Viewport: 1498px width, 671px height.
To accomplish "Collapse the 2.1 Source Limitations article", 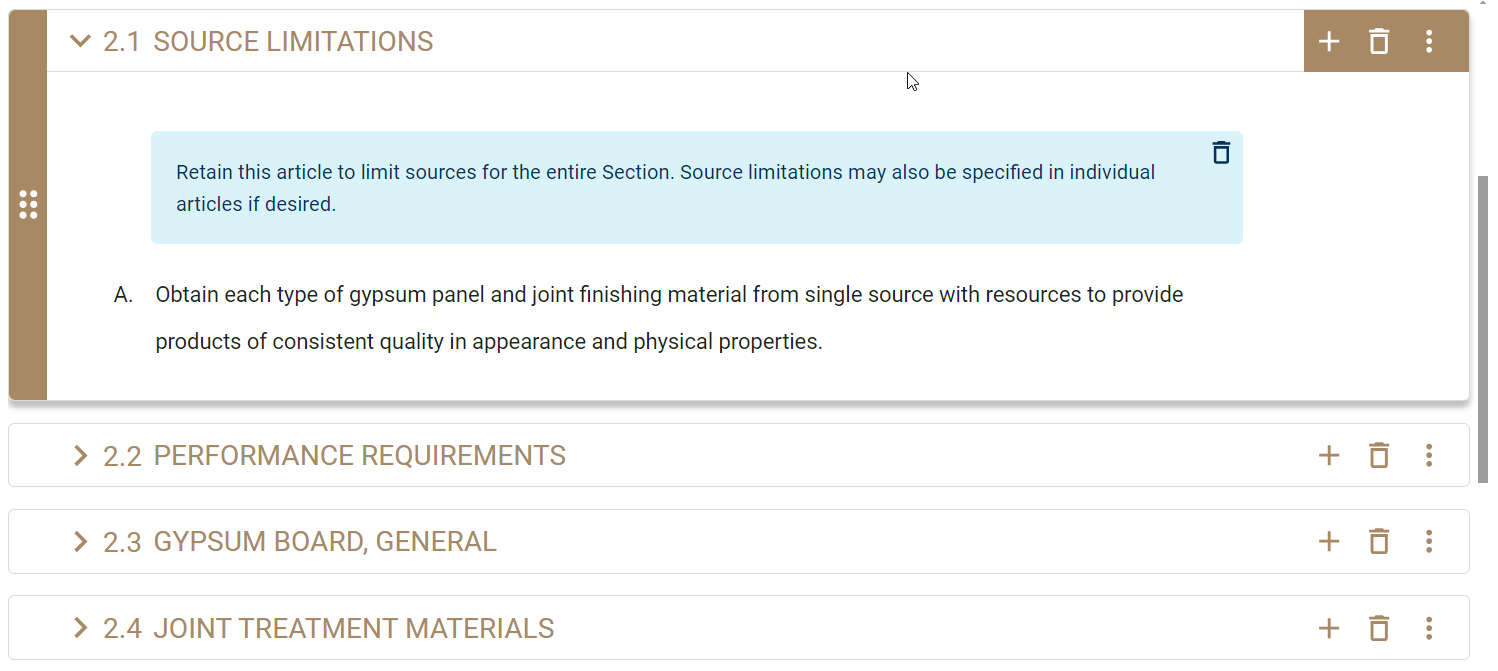I will pyautogui.click(x=81, y=42).
